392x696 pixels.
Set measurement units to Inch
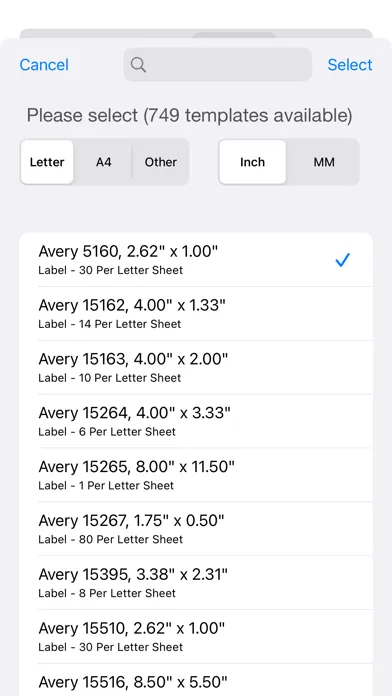tap(253, 162)
